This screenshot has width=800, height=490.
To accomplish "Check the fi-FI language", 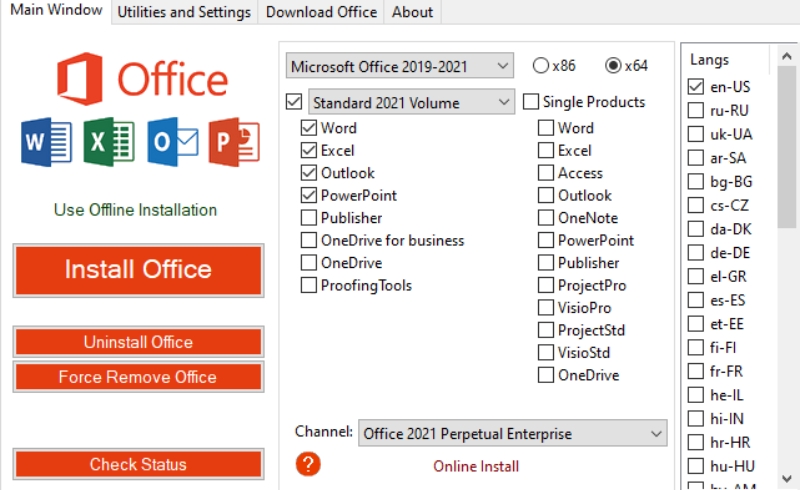I will click(696, 347).
